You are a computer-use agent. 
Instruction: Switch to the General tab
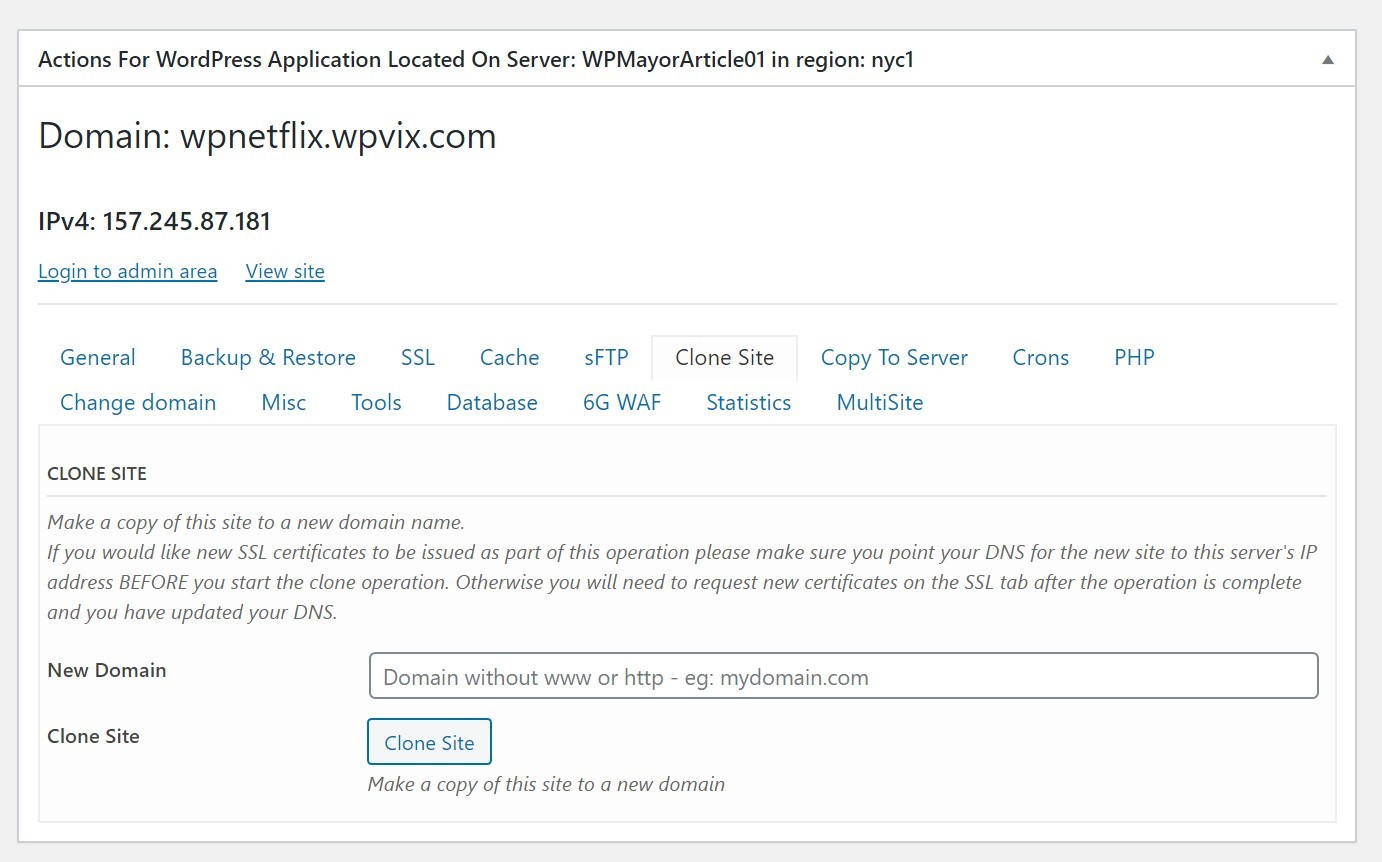(98, 358)
